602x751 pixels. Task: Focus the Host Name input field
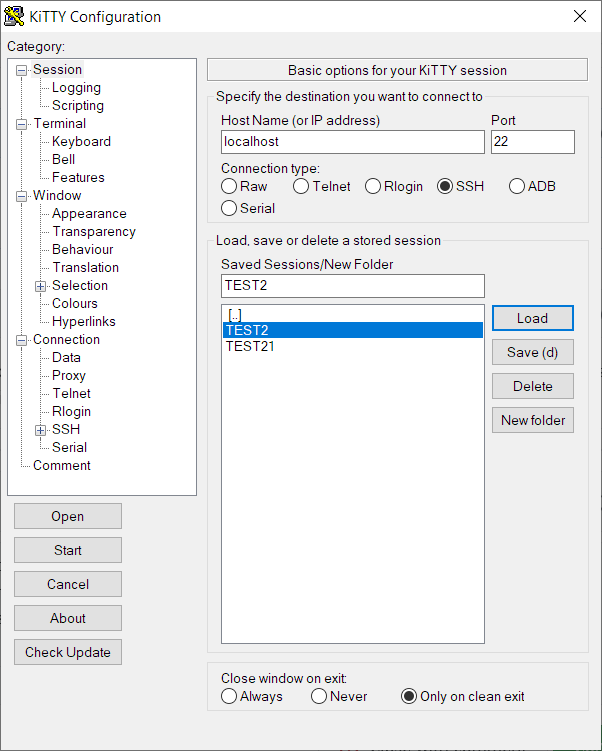[353, 142]
